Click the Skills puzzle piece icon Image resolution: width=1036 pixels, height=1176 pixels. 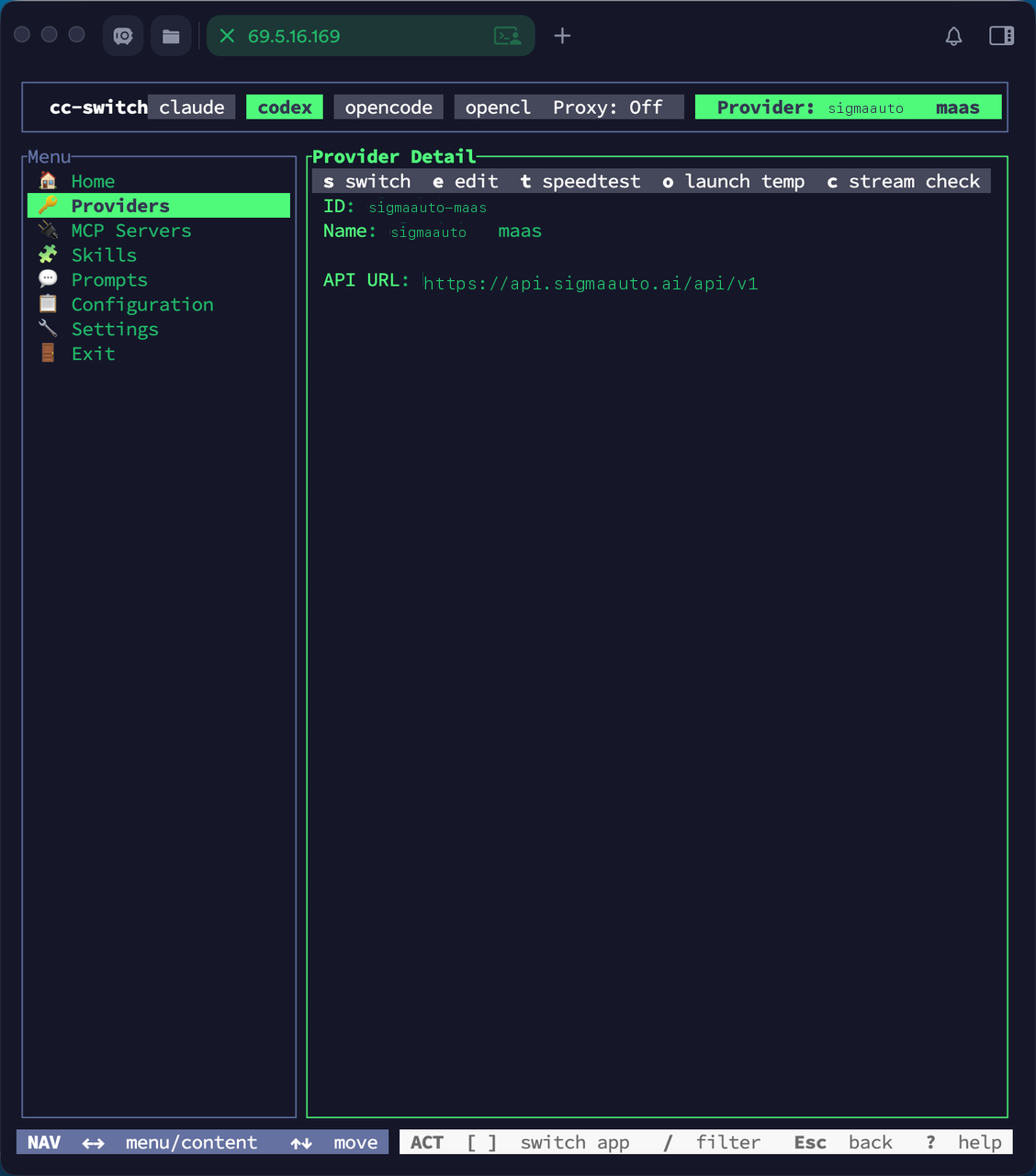click(48, 254)
